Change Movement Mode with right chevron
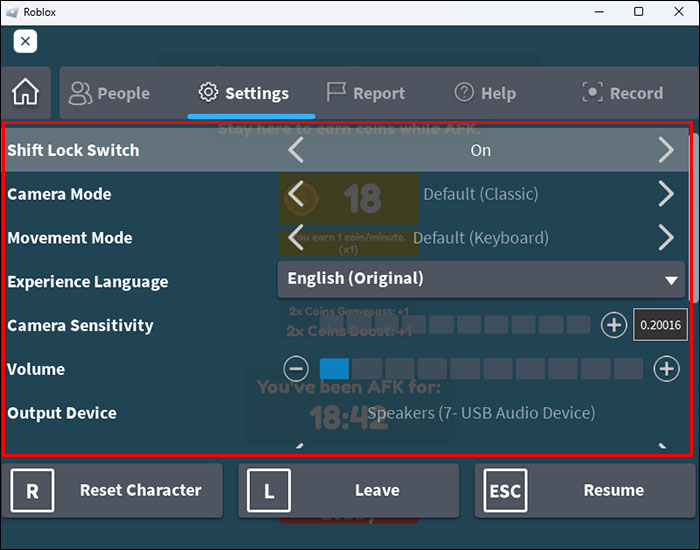The height and width of the screenshot is (550, 700). (x=666, y=238)
